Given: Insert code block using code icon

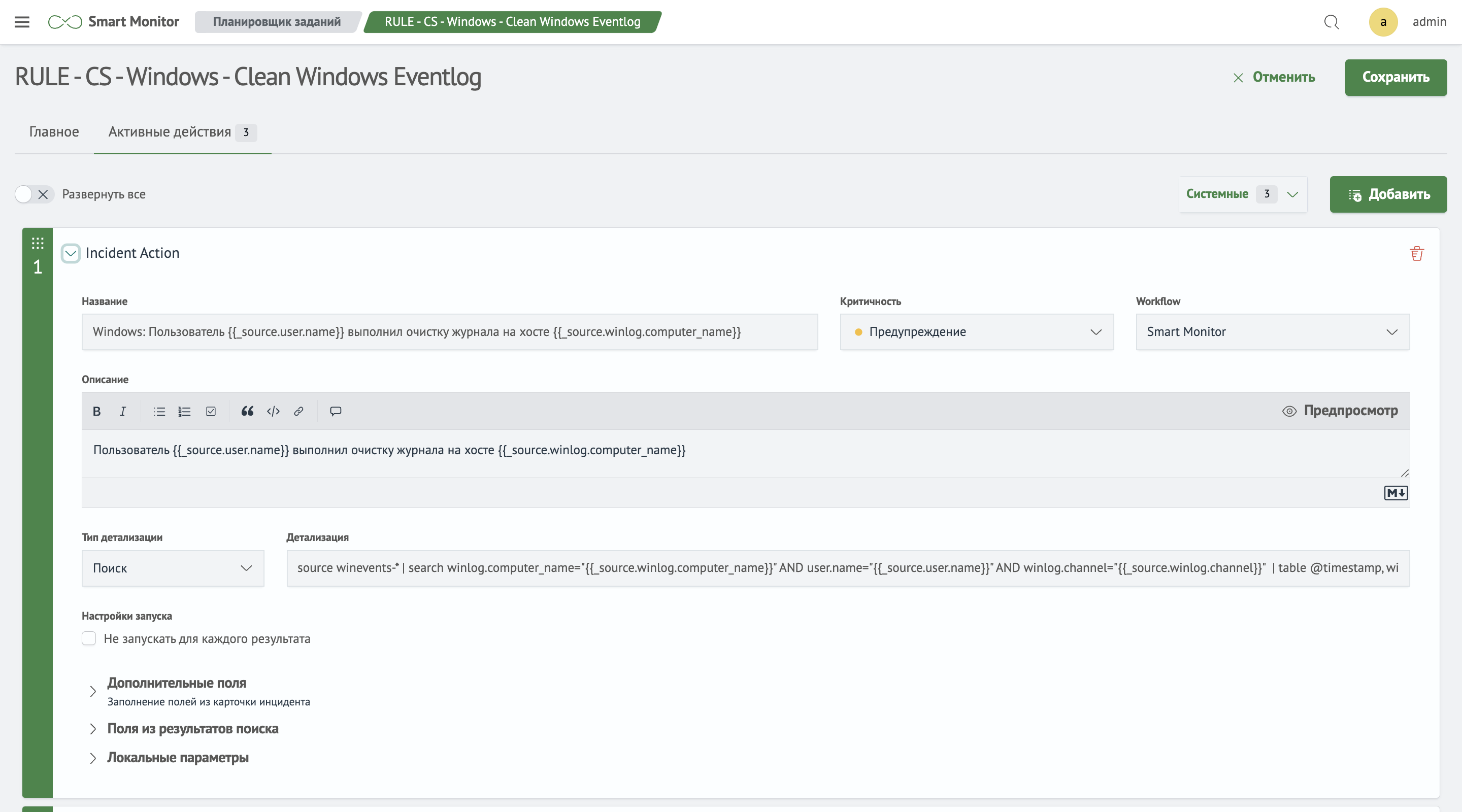Looking at the screenshot, I should (273, 412).
